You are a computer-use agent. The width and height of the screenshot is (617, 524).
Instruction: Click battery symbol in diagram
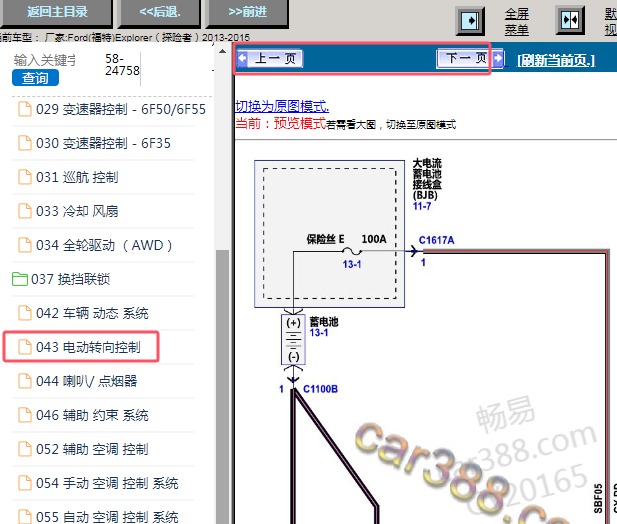293,339
